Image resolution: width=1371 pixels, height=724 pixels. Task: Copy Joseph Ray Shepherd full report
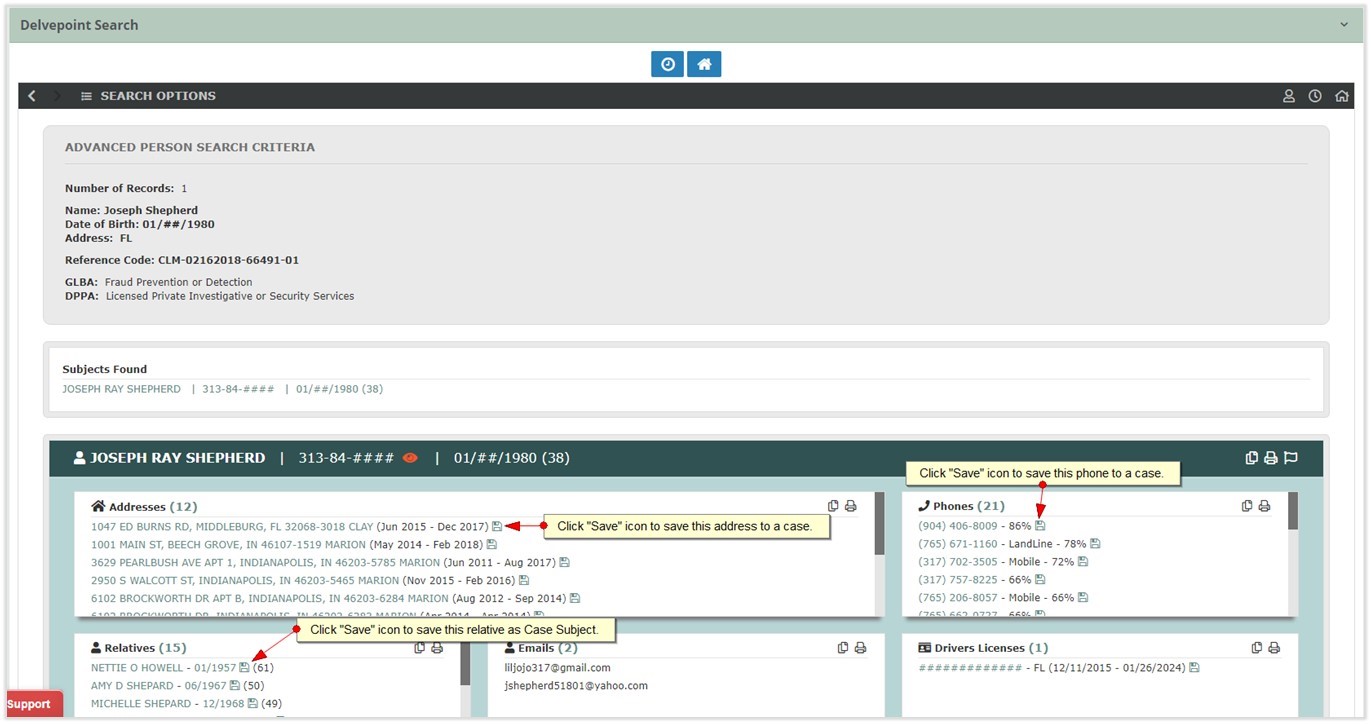[x=1252, y=458]
